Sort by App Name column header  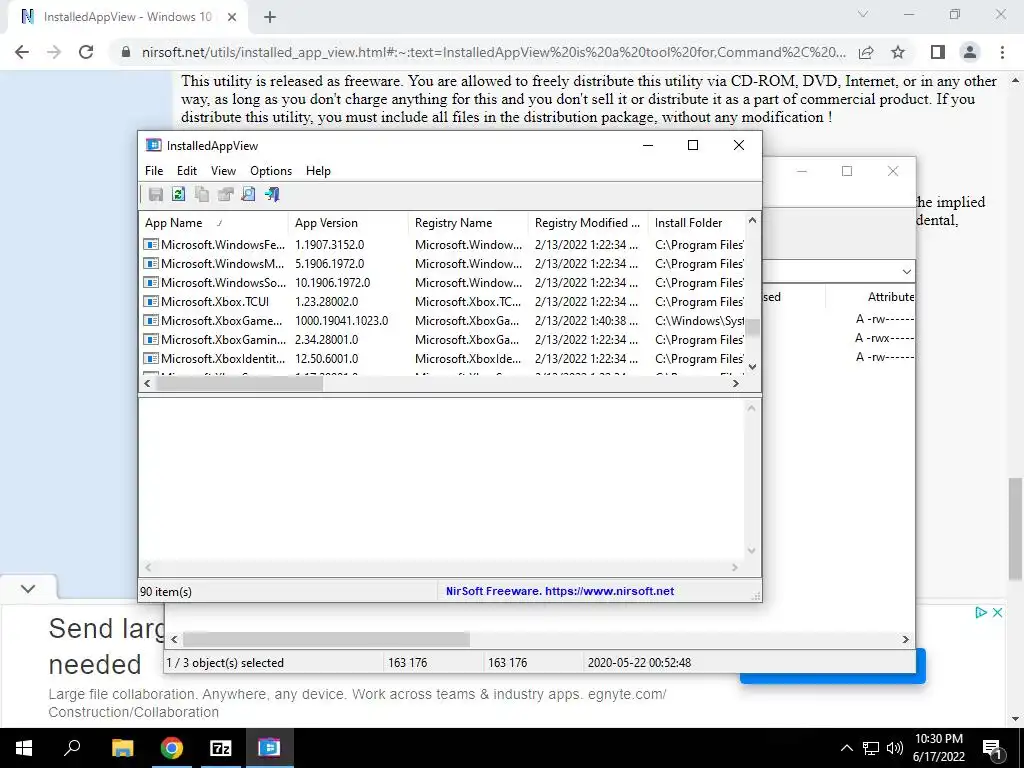tap(214, 223)
